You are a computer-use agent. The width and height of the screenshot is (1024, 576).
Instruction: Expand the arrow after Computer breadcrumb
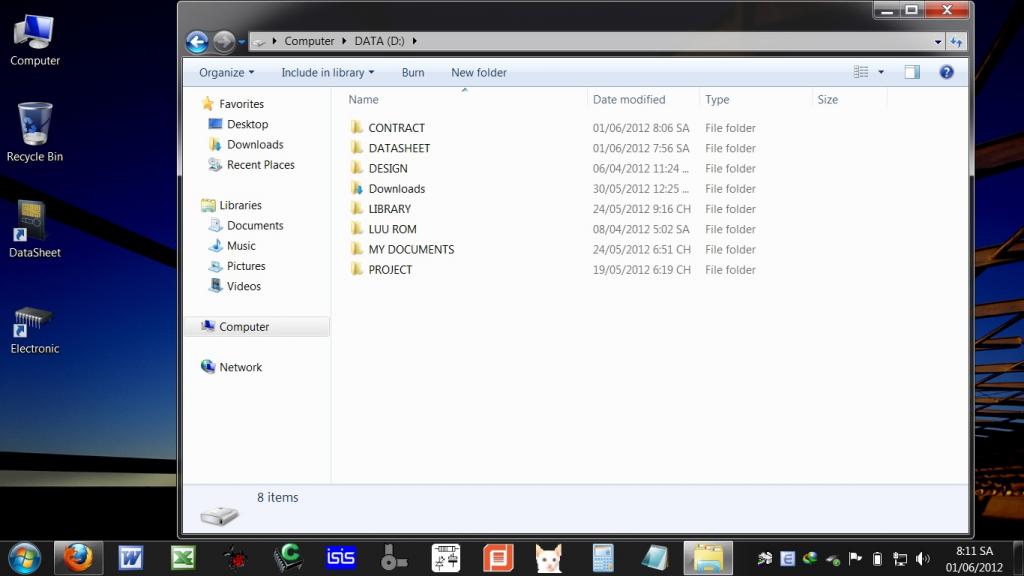[x=344, y=41]
